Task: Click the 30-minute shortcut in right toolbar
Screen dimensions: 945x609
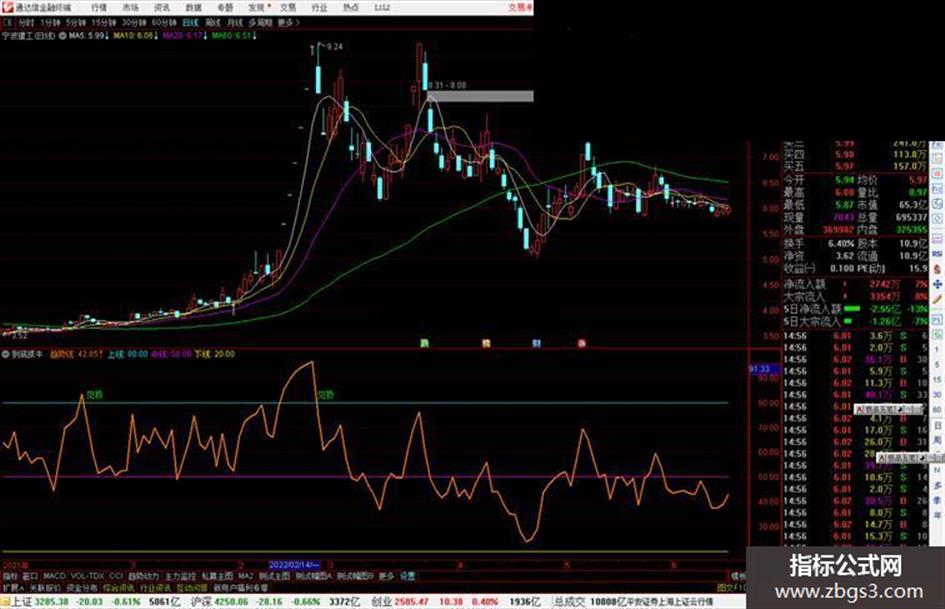Action: 937,394
